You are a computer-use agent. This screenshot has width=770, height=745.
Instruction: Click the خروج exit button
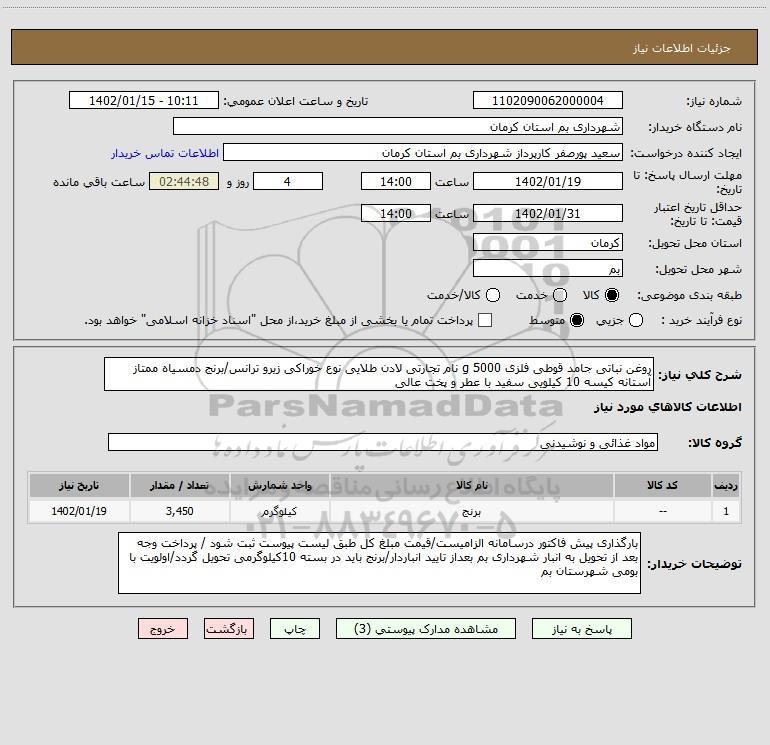click(x=163, y=629)
